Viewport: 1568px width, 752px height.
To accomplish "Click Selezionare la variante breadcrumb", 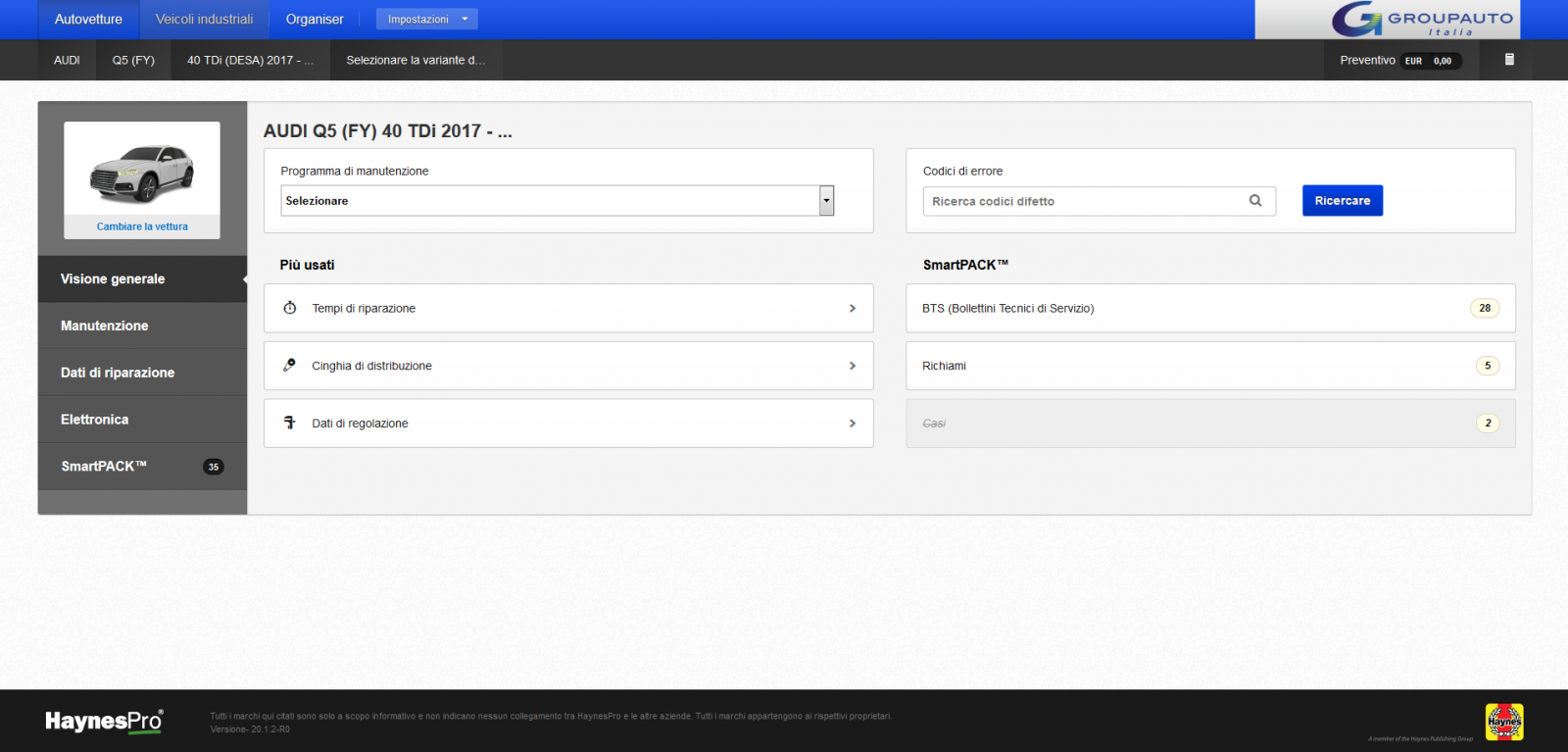I will coord(416,60).
